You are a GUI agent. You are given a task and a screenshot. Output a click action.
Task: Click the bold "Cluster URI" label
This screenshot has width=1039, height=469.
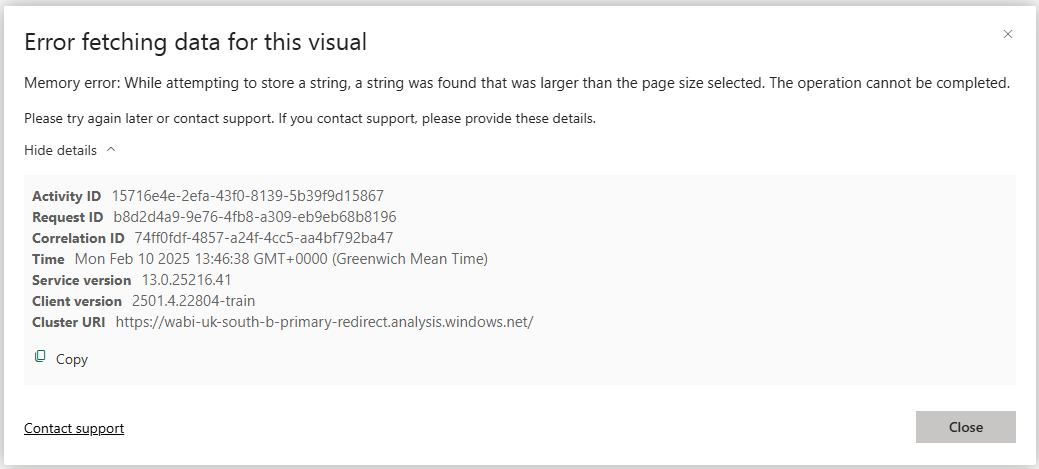[69, 322]
